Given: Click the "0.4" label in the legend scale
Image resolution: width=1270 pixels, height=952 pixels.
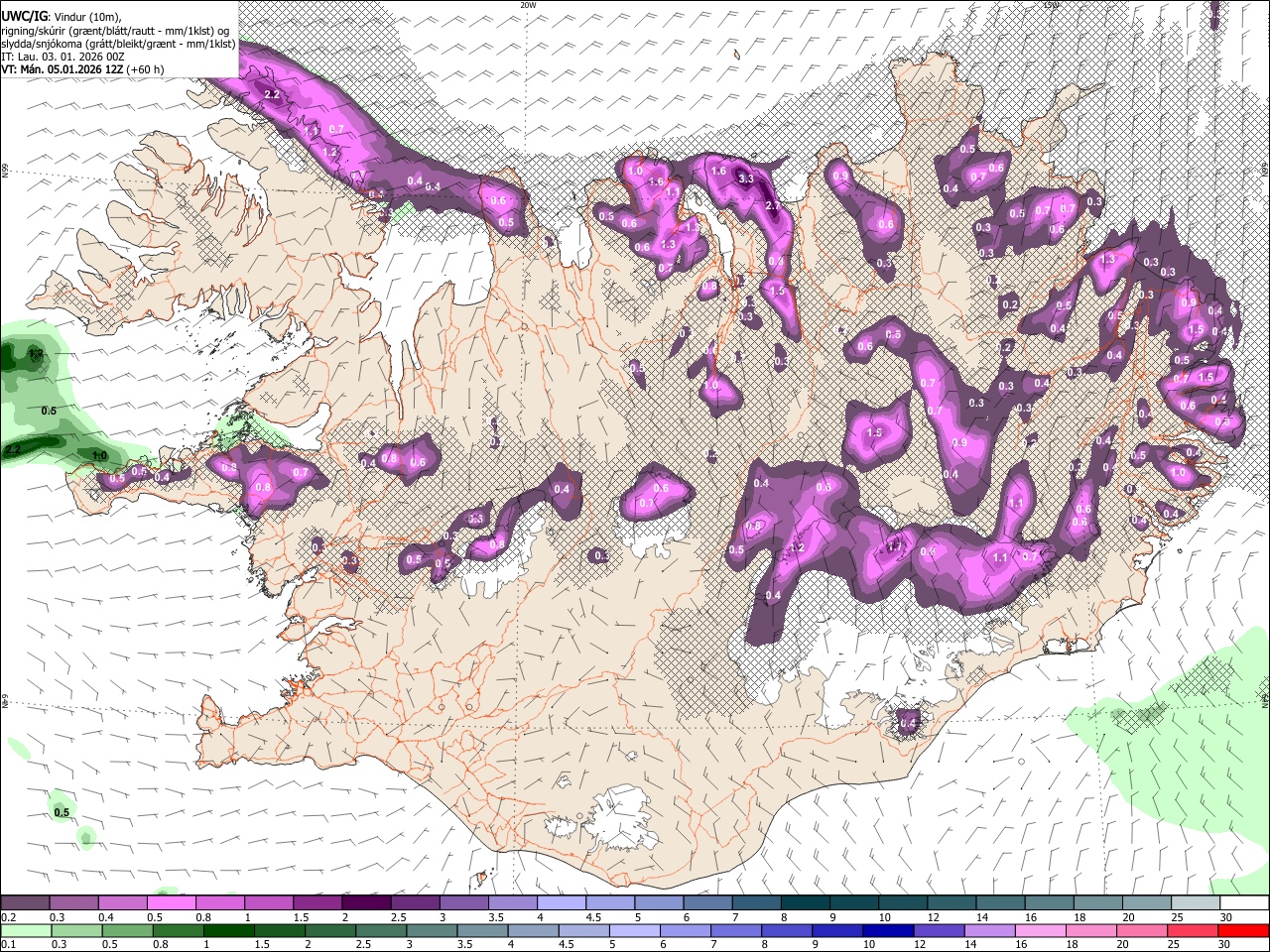Looking at the screenshot, I should coord(105,917).
